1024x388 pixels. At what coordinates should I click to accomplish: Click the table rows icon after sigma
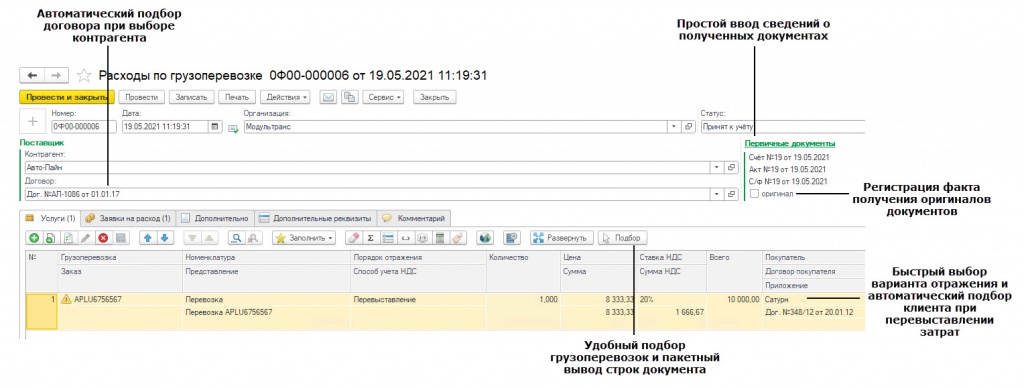pyautogui.click(x=388, y=238)
